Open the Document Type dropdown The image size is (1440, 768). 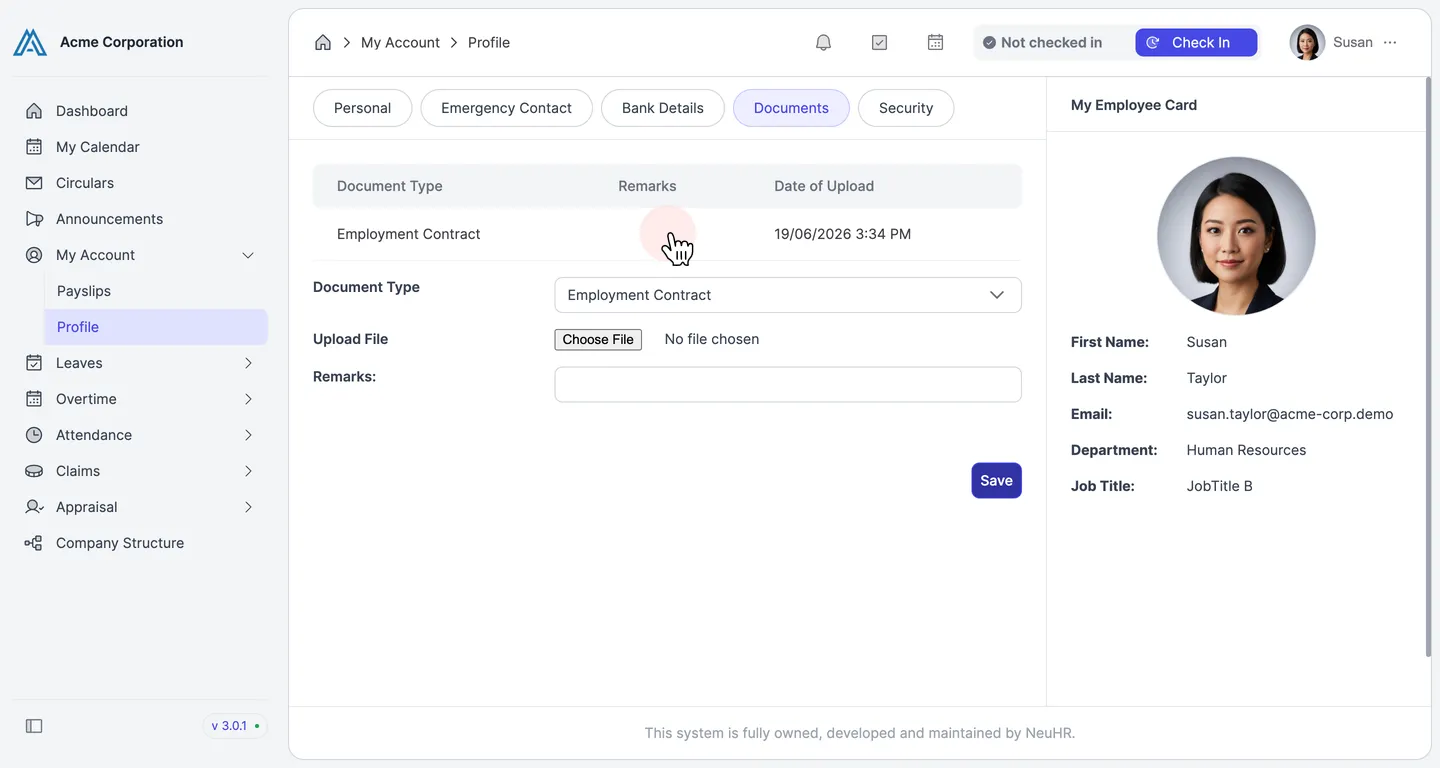click(x=788, y=295)
